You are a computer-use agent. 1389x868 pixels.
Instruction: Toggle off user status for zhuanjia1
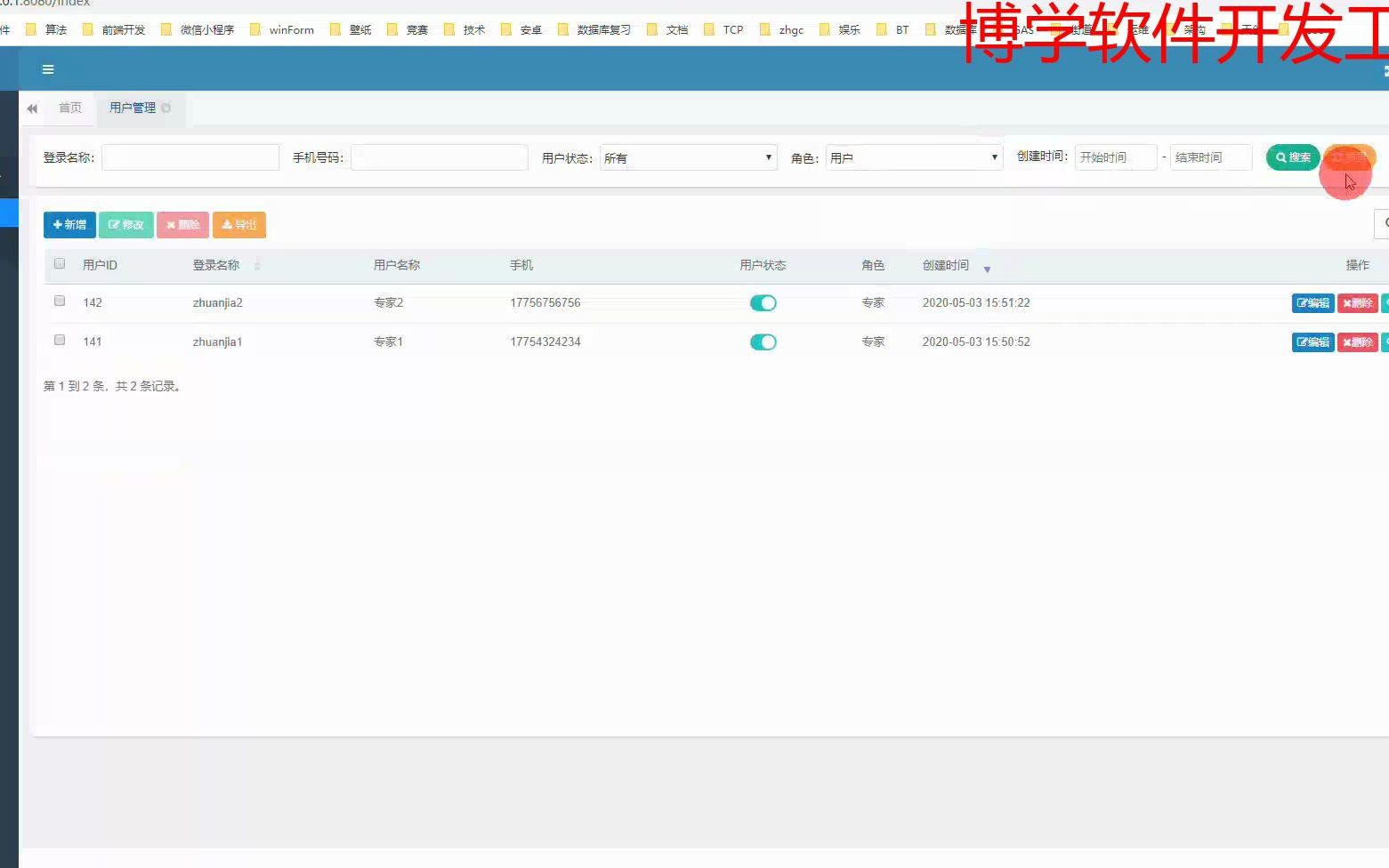pos(763,342)
